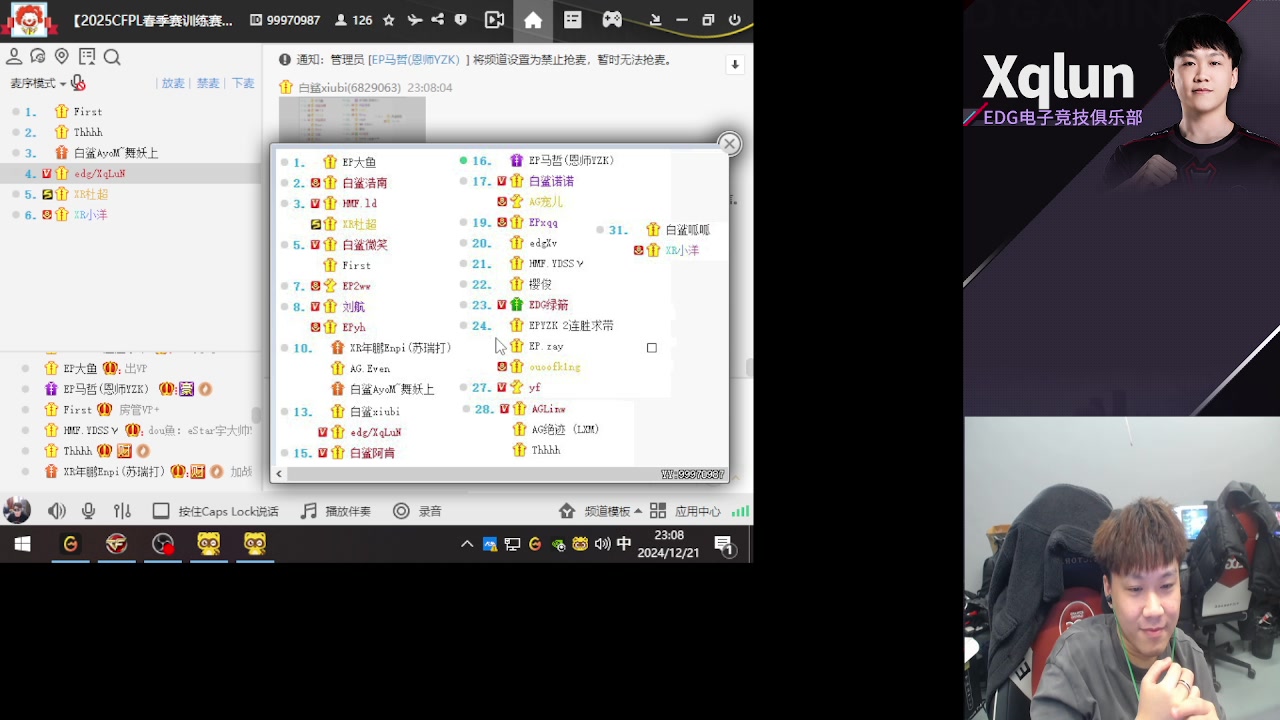Open the games controller tab
1280x720 pixels.
612,20
